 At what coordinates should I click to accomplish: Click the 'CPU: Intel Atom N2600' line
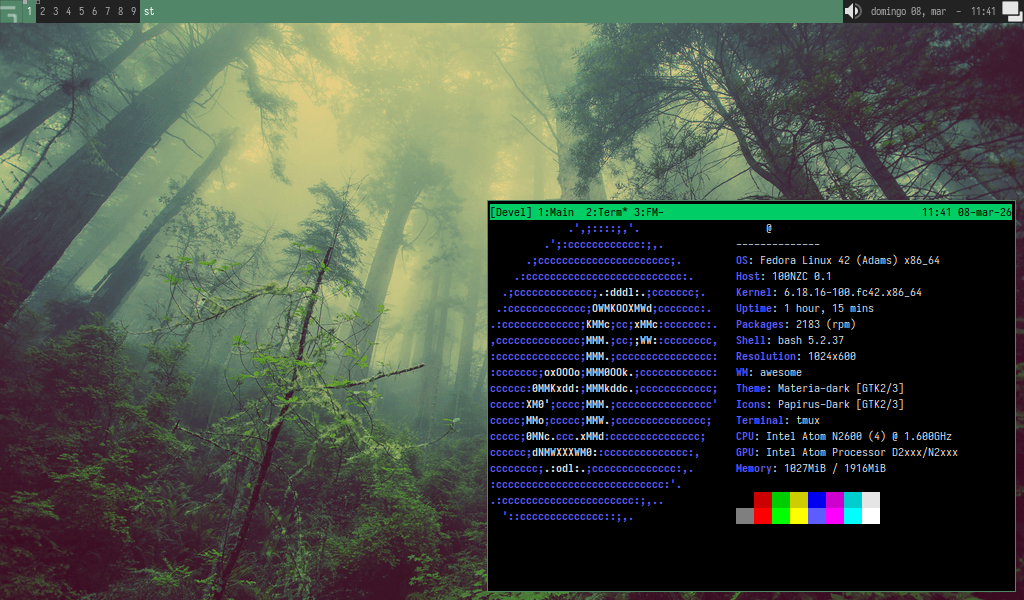844,436
